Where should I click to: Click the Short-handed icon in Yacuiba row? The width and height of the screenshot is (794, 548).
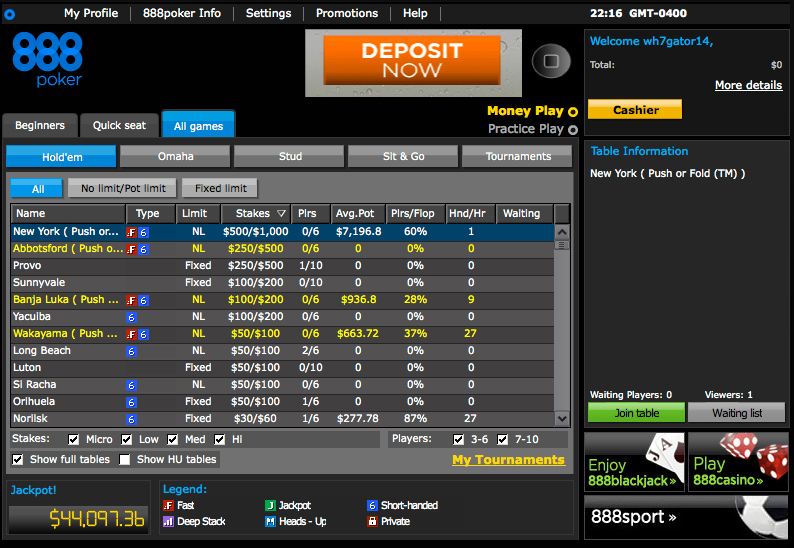click(x=131, y=318)
